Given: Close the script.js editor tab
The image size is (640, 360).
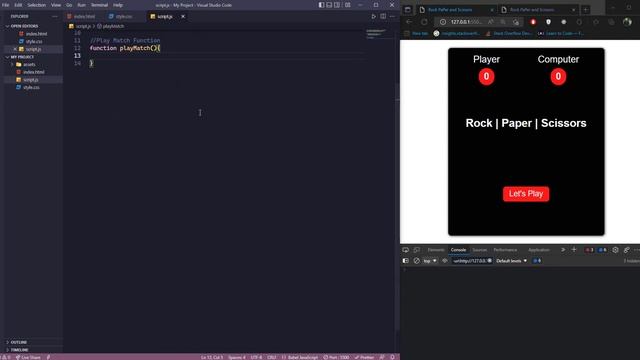Looking at the screenshot, I should [183, 16].
